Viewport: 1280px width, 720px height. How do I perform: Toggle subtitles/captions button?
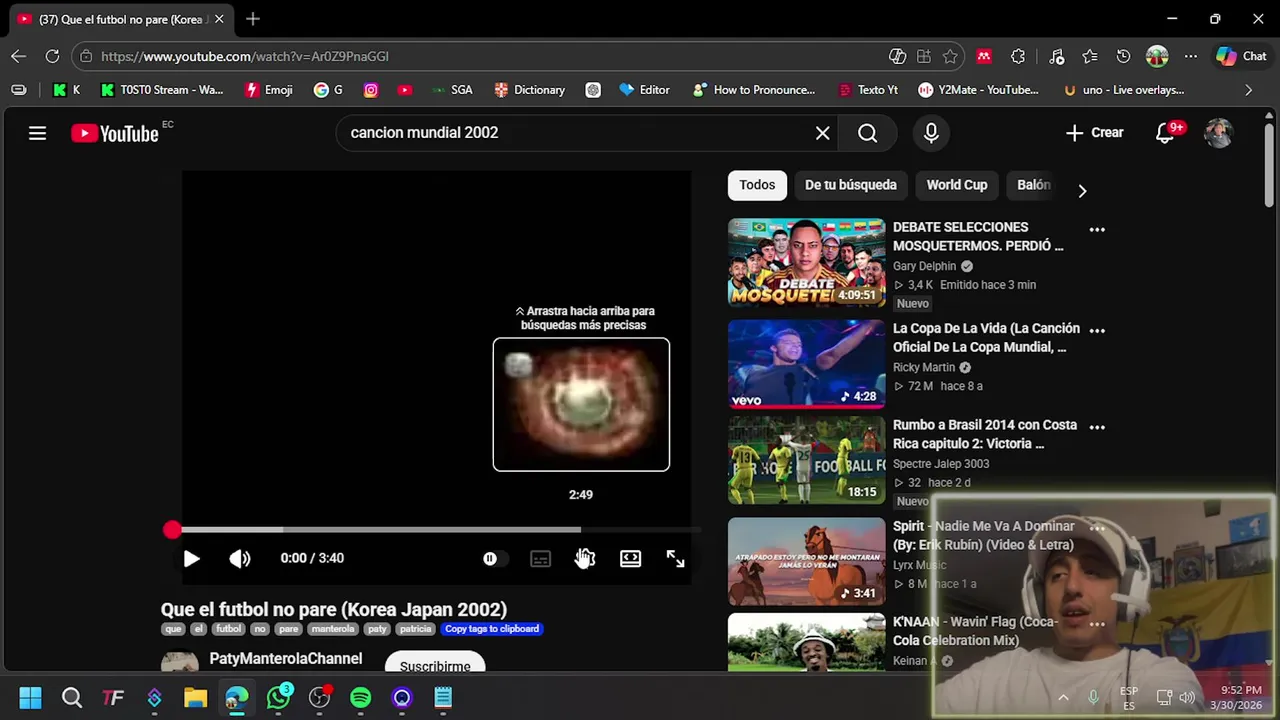pos(540,559)
